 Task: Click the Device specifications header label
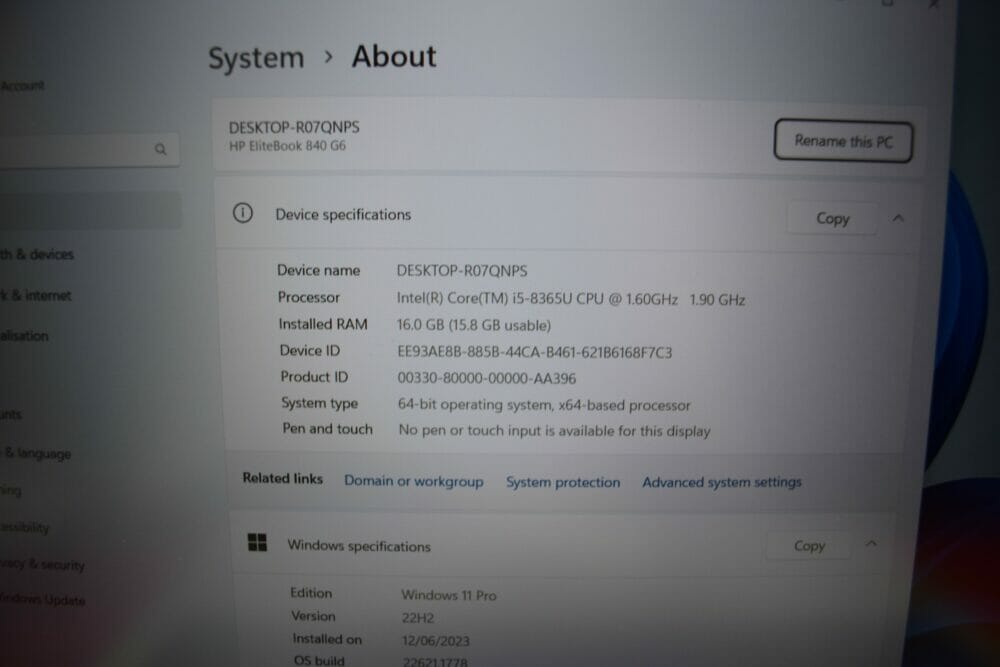343,215
